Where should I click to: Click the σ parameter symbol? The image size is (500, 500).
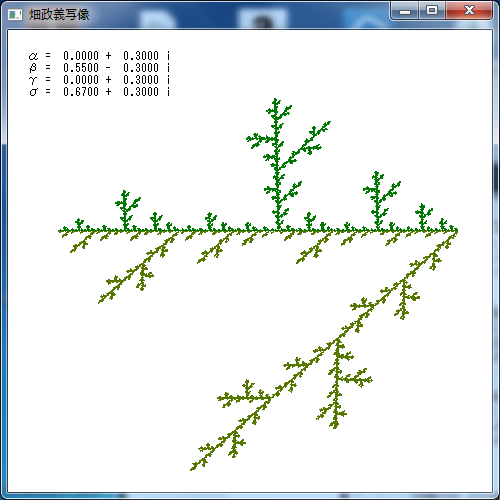pyautogui.click(x=33, y=92)
